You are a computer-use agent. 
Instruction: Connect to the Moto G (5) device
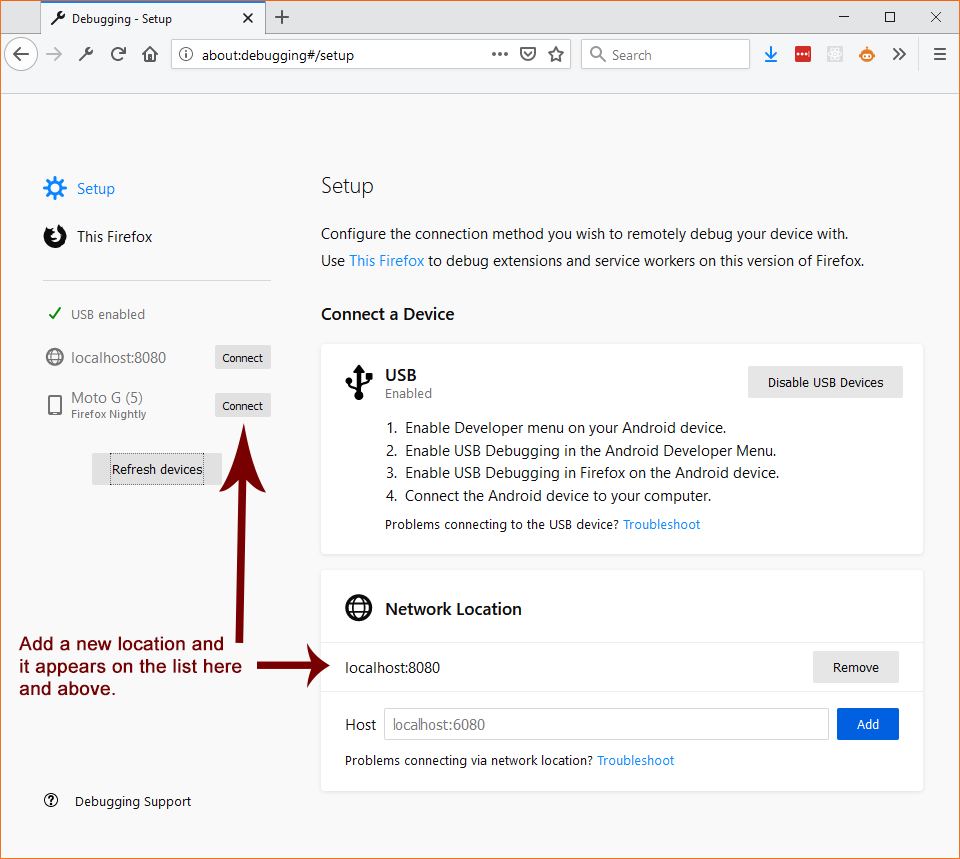(242, 406)
